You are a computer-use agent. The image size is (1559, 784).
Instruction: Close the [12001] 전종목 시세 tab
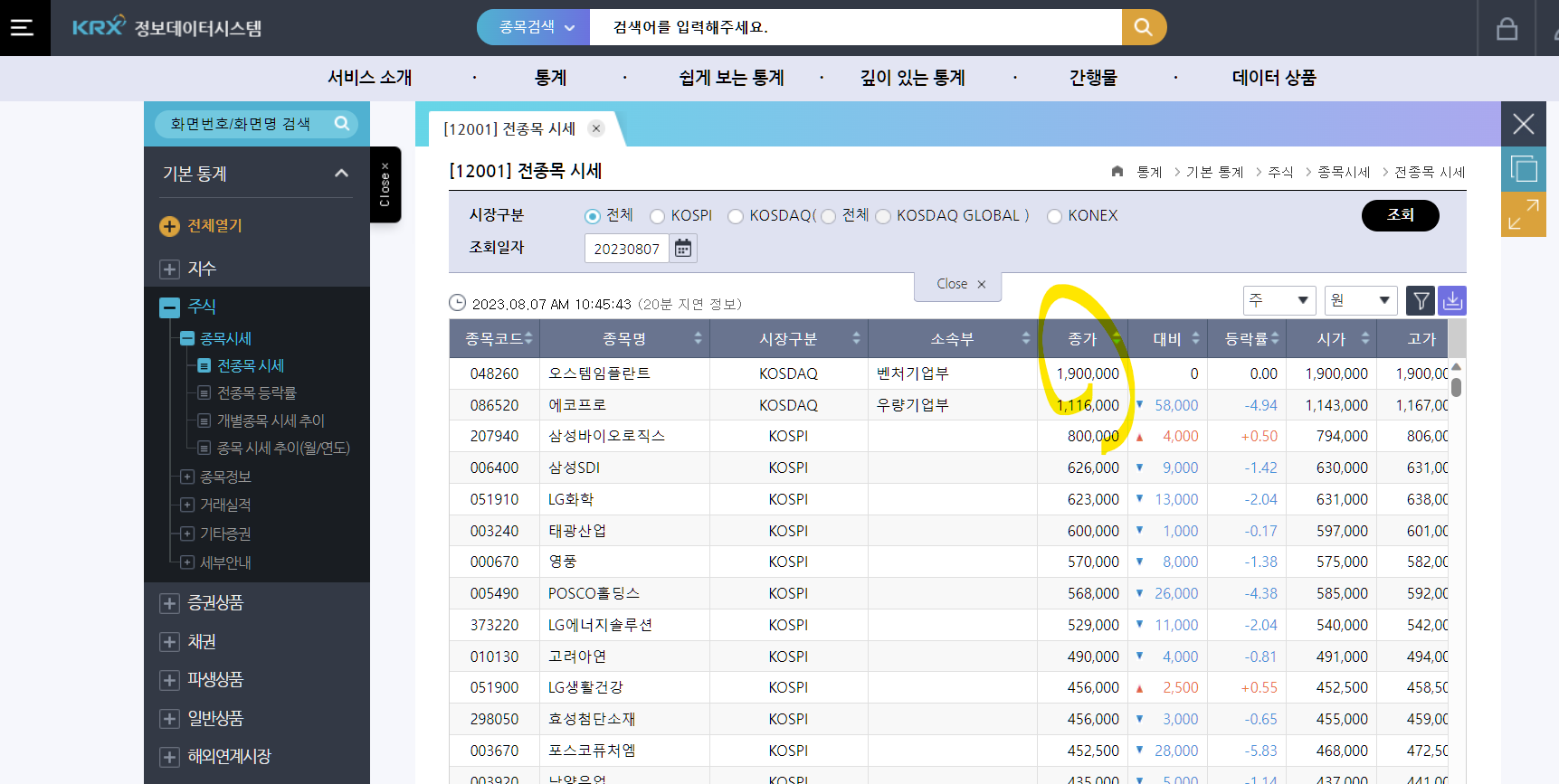pyautogui.click(x=596, y=128)
